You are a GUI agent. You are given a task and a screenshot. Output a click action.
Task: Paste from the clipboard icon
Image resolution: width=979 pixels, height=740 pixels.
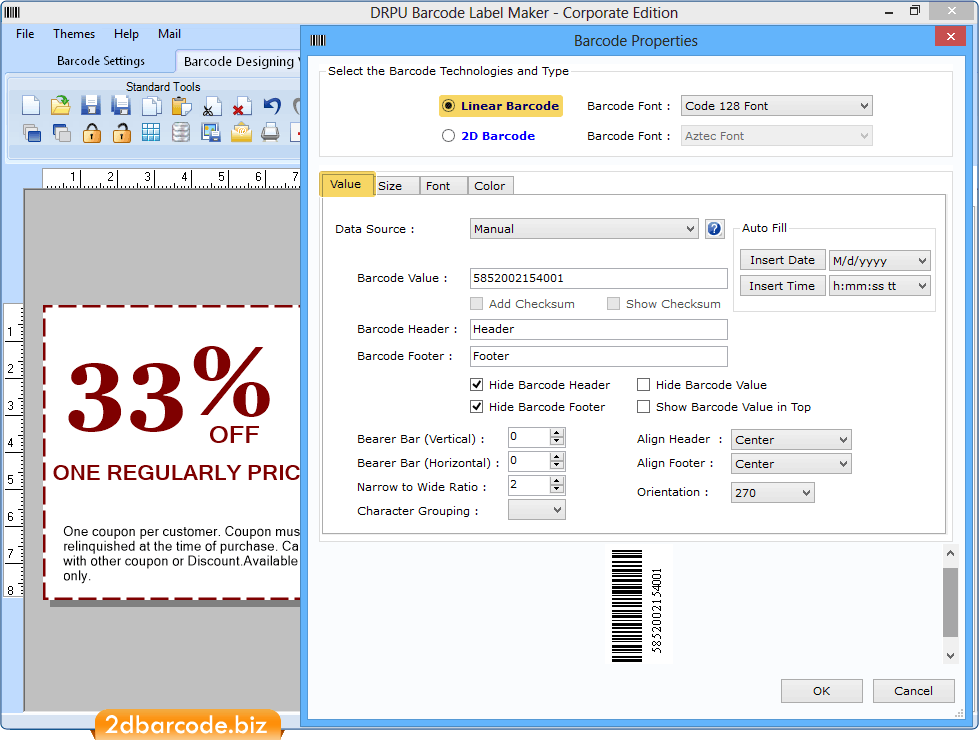tap(181, 106)
